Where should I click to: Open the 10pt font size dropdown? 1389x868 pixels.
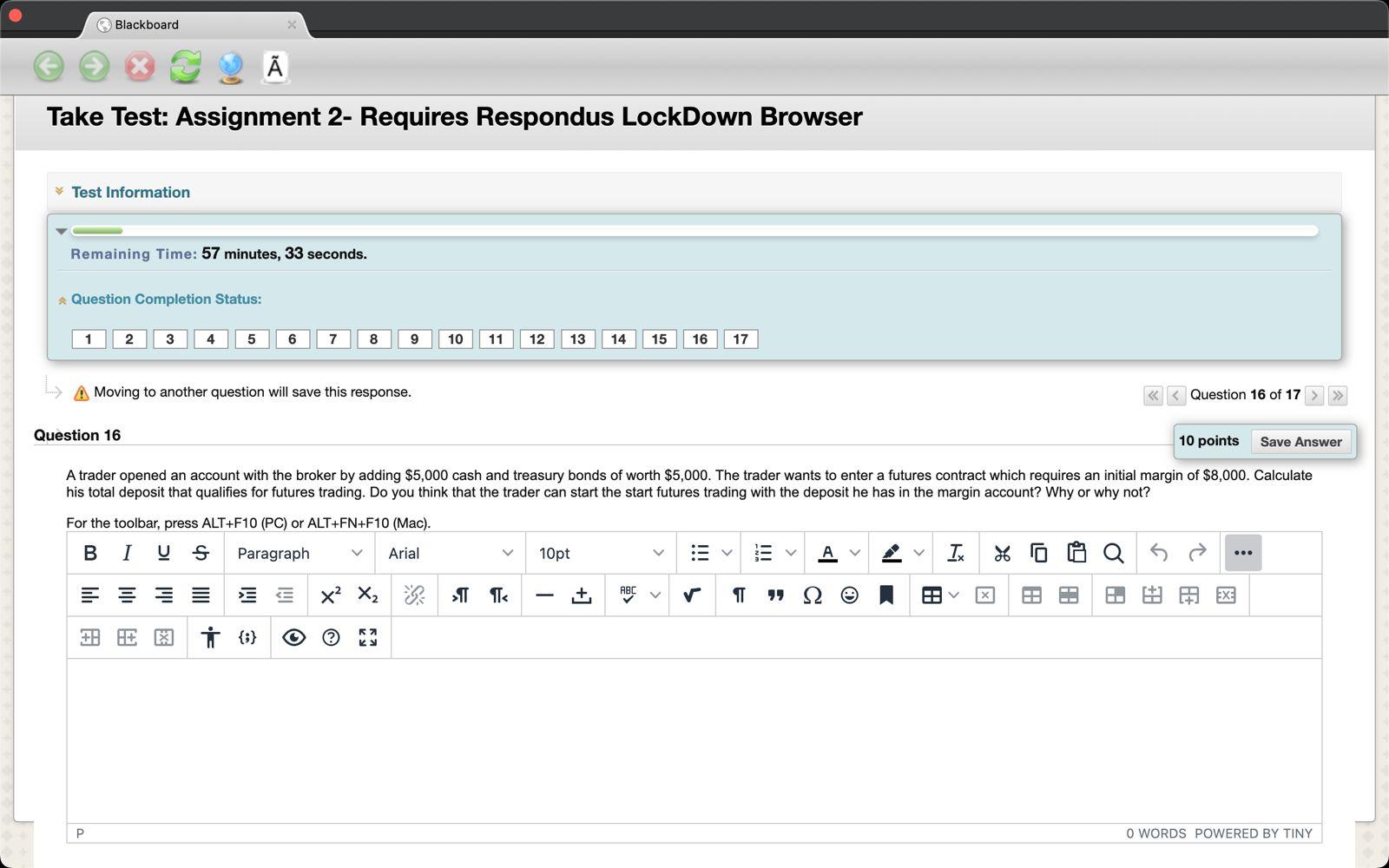pos(601,553)
